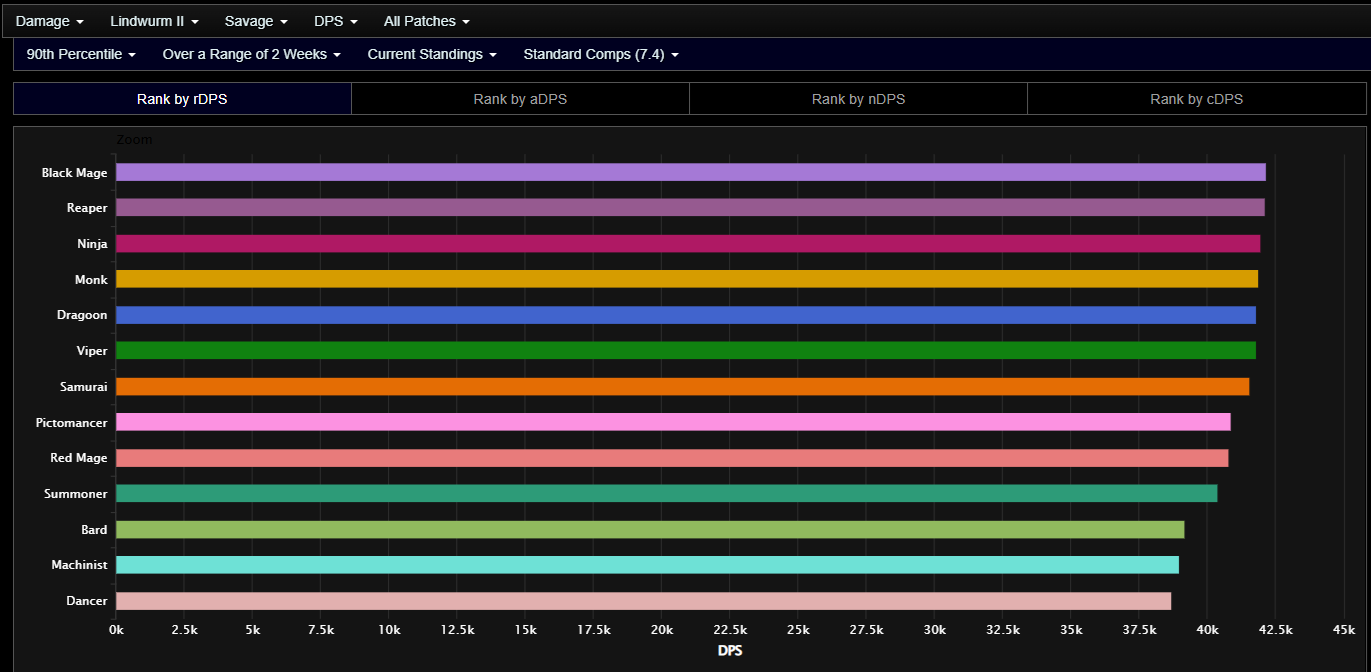Viewport: 1371px width, 672px height.
Task: Click the Reaper bar in chart
Action: (690, 207)
